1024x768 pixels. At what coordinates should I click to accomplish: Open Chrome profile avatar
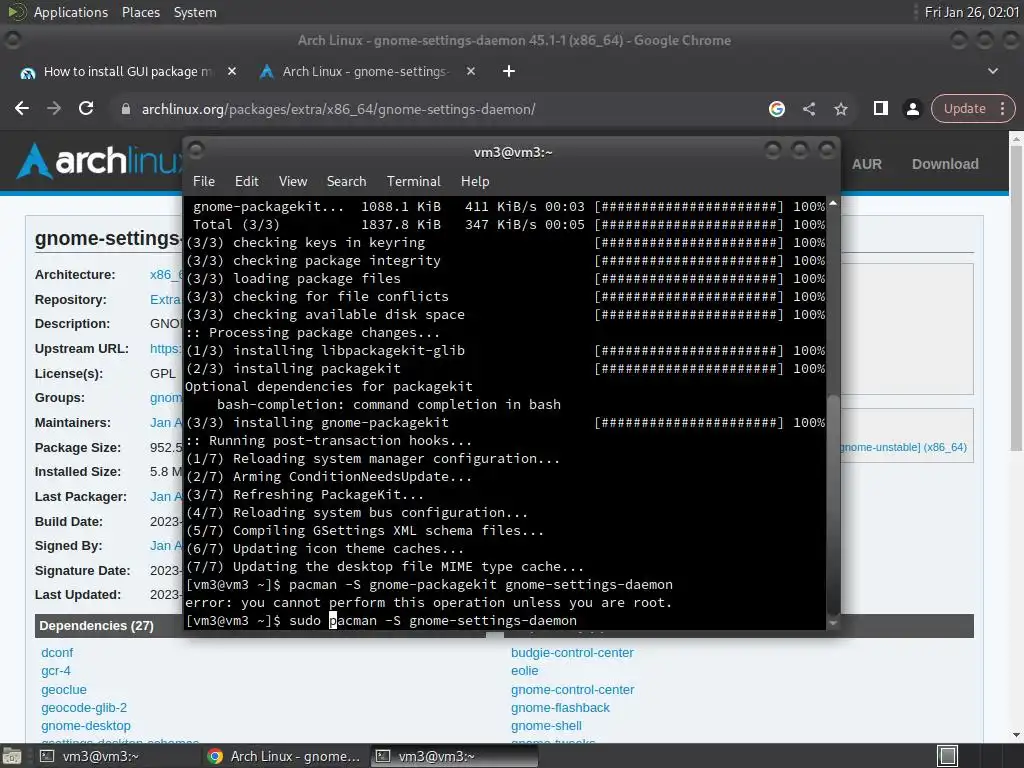[912, 108]
